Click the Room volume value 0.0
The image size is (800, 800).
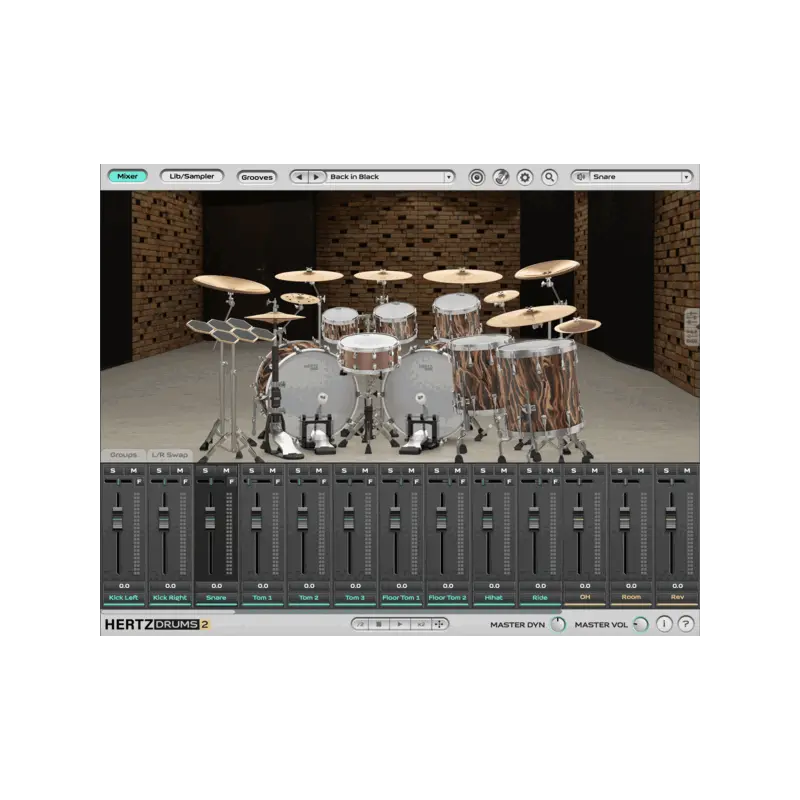coord(631,586)
